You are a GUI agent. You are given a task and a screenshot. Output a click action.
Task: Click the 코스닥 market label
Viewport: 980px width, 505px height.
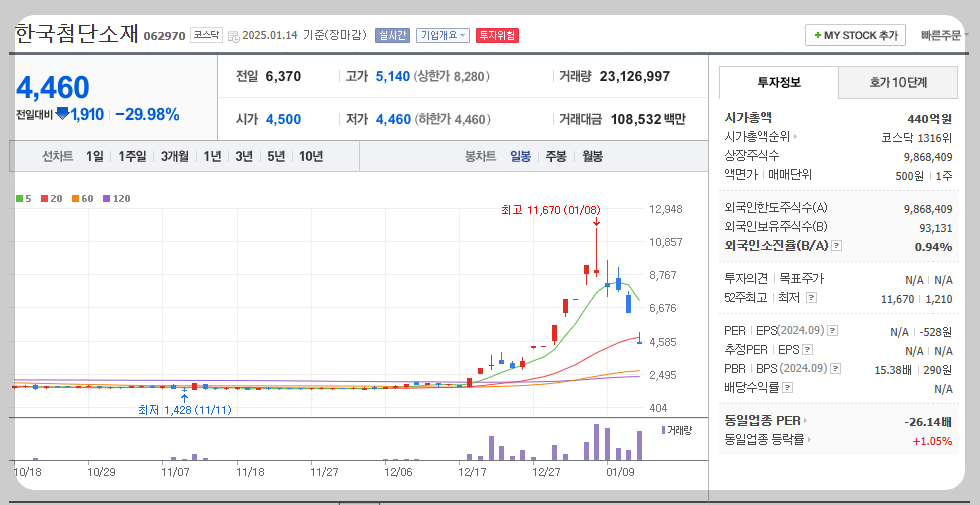click(x=206, y=35)
